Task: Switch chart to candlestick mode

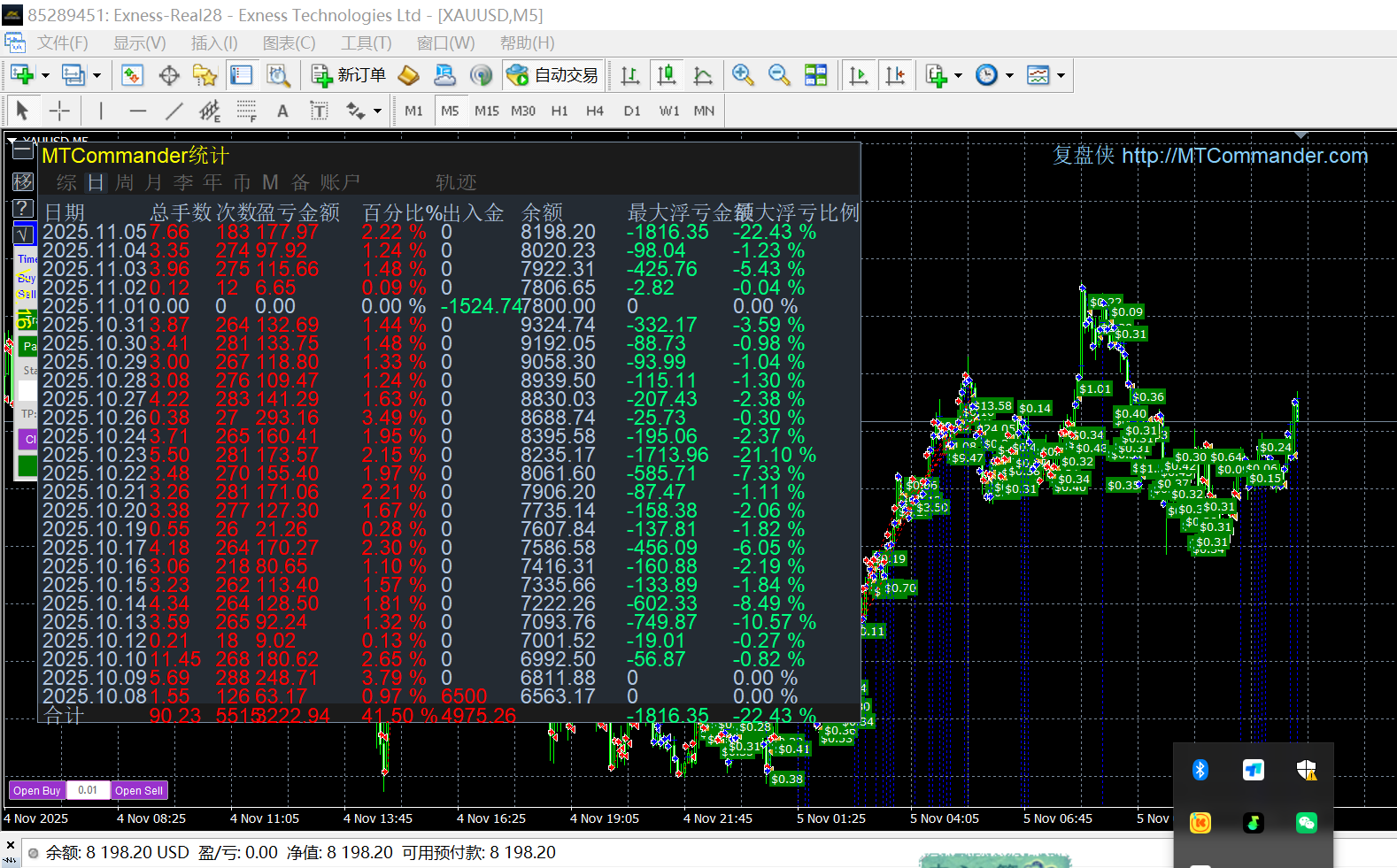Action: coord(667,75)
